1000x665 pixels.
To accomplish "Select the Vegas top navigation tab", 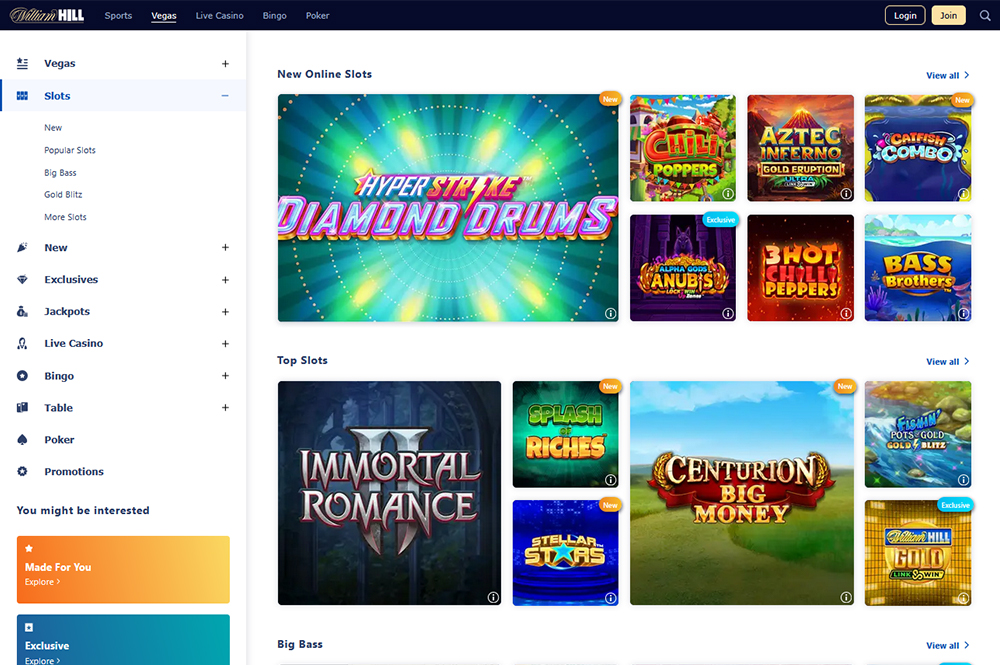I will pos(163,16).
